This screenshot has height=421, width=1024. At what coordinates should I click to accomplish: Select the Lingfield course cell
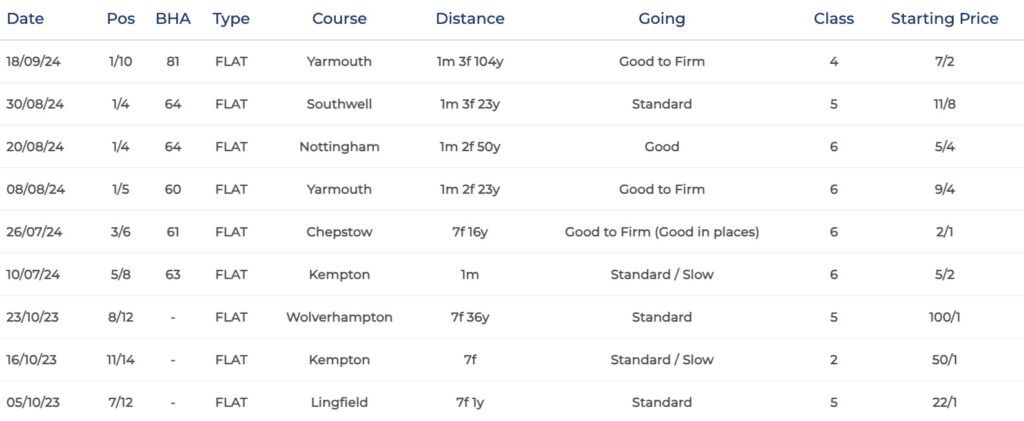pyautogui.click(x=339, y=402)
